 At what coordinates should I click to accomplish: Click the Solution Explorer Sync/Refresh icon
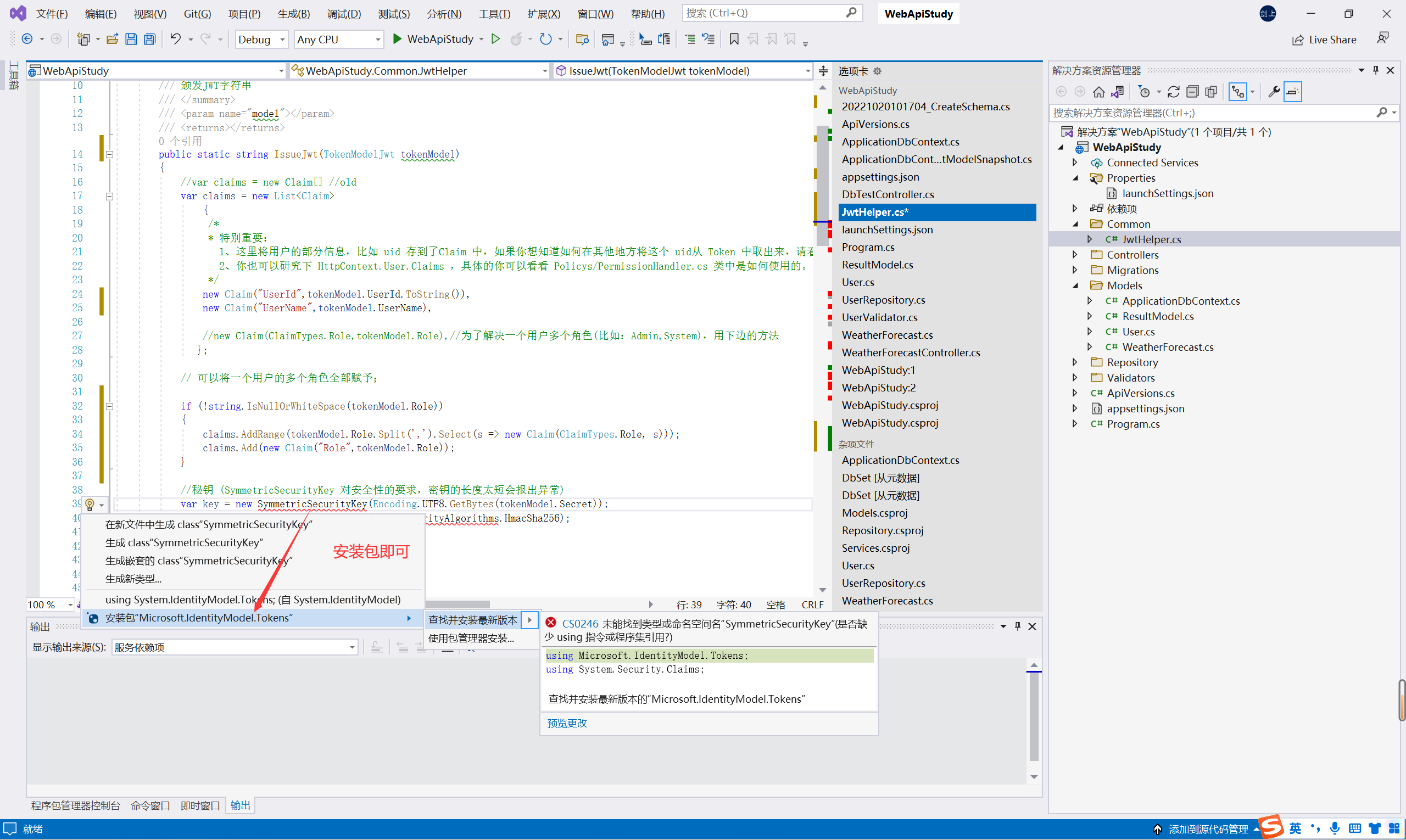(x=1173, y=92)
